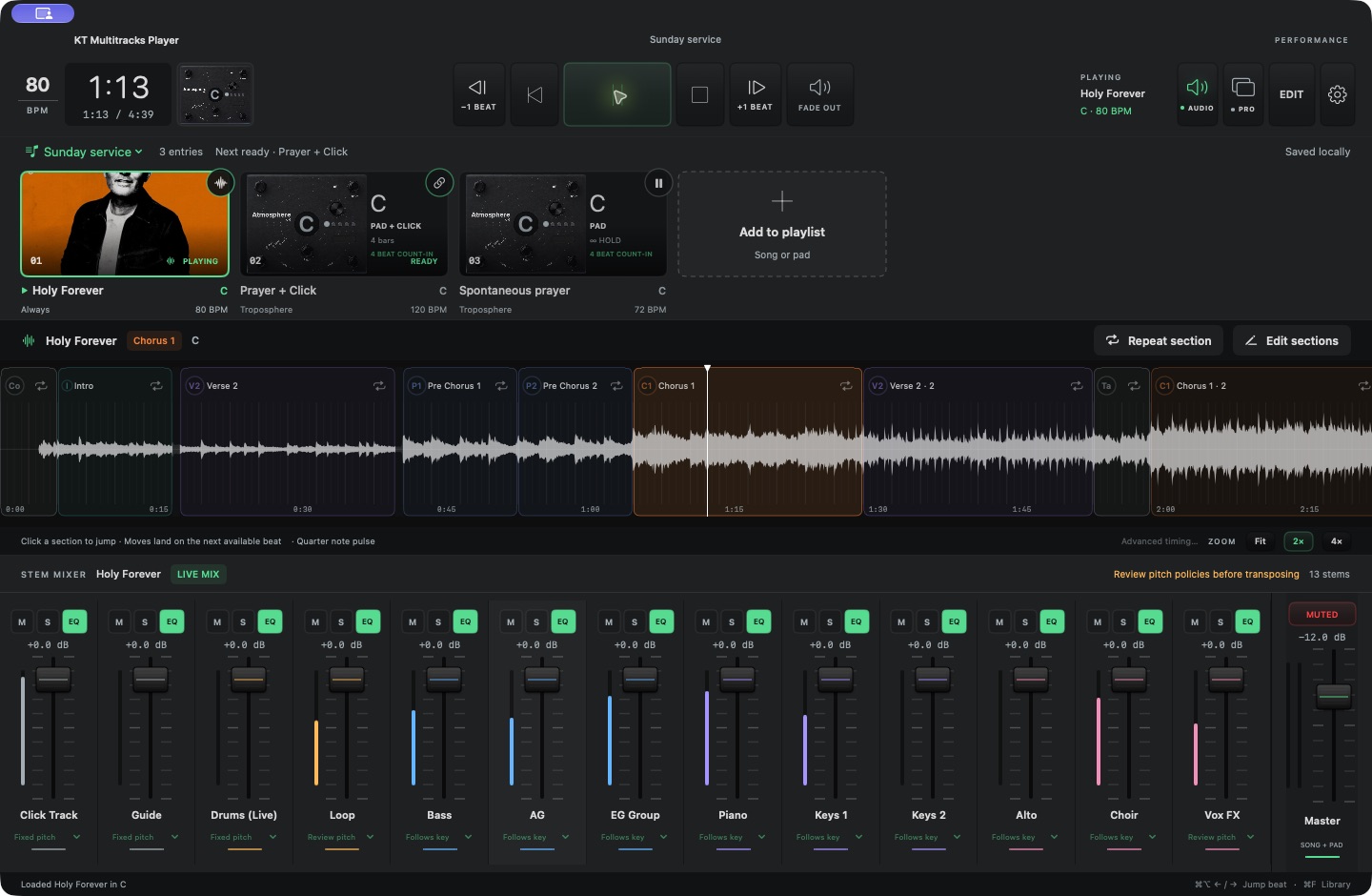The width and height of the screenshot is (1372, 896).
Task: Open Advanced timing link
Action: point(1160,541)
